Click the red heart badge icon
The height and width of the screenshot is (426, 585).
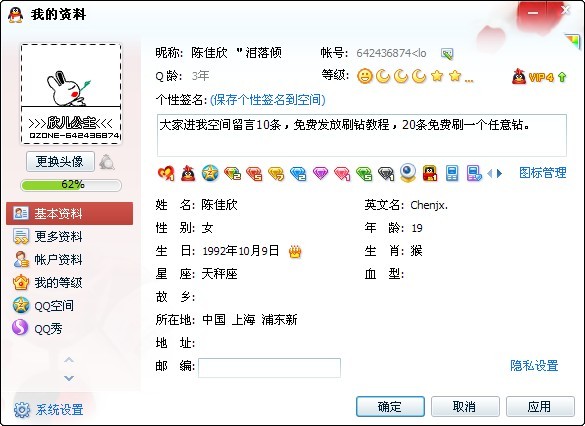point(166,173)
